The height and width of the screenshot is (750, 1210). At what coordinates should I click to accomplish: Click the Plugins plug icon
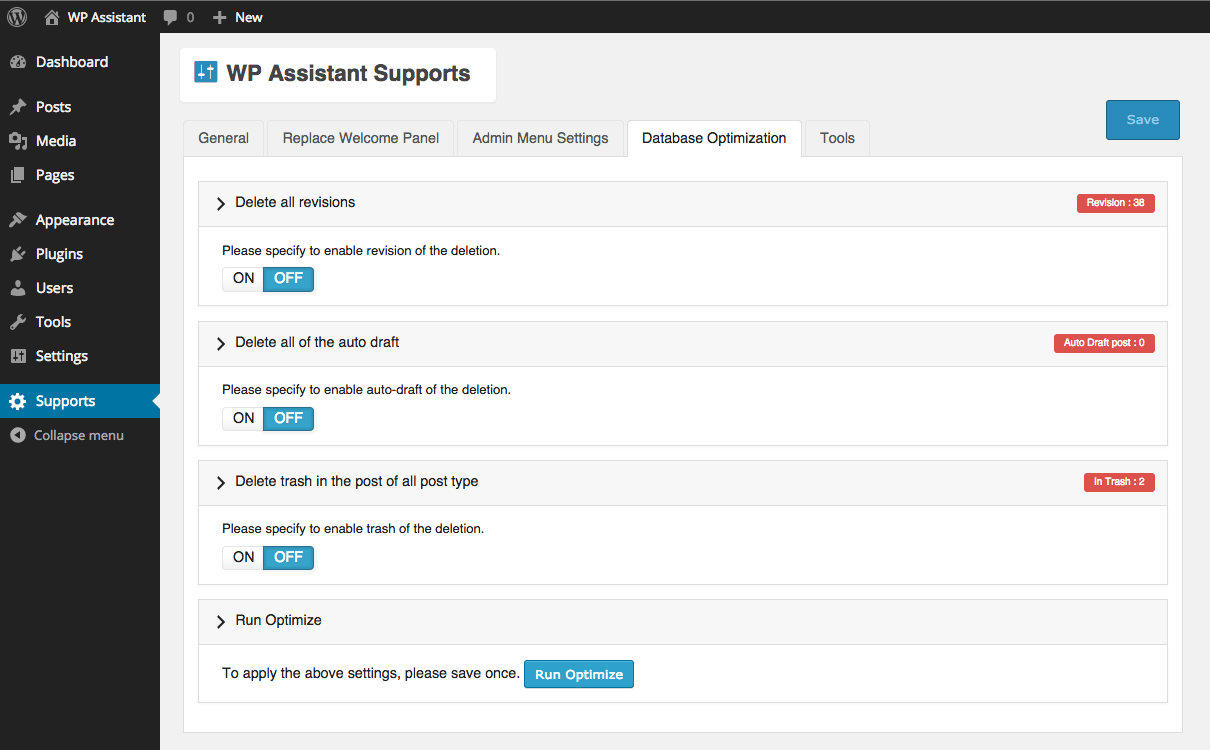pos(18,254)
